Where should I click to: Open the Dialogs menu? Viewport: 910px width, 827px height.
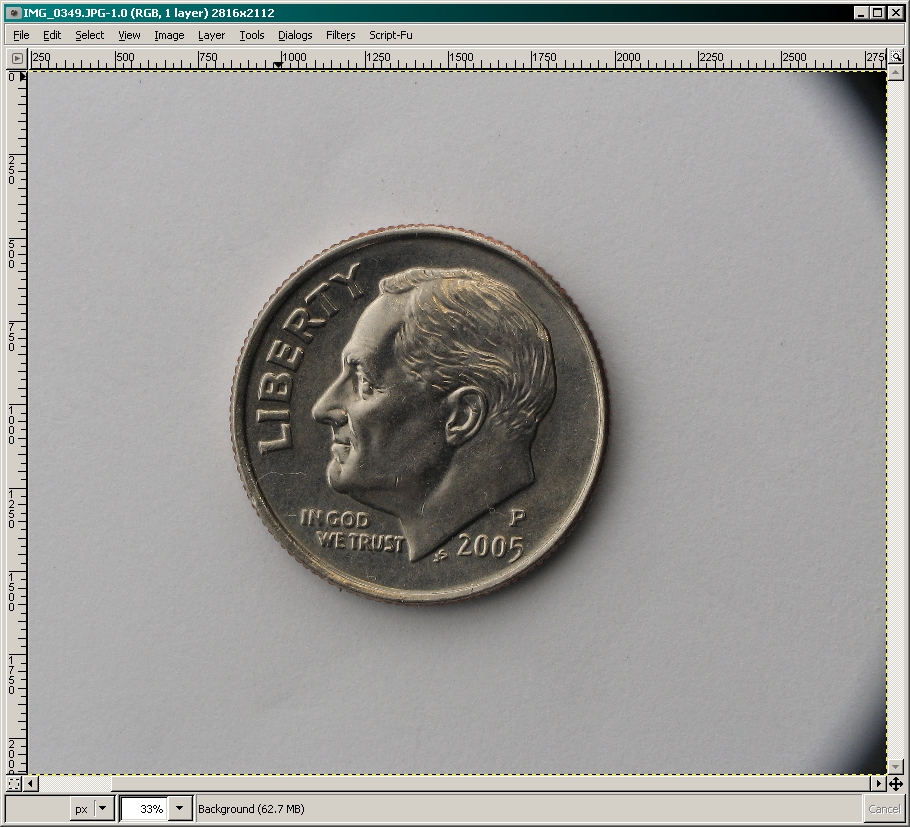[x=295, y=35]
